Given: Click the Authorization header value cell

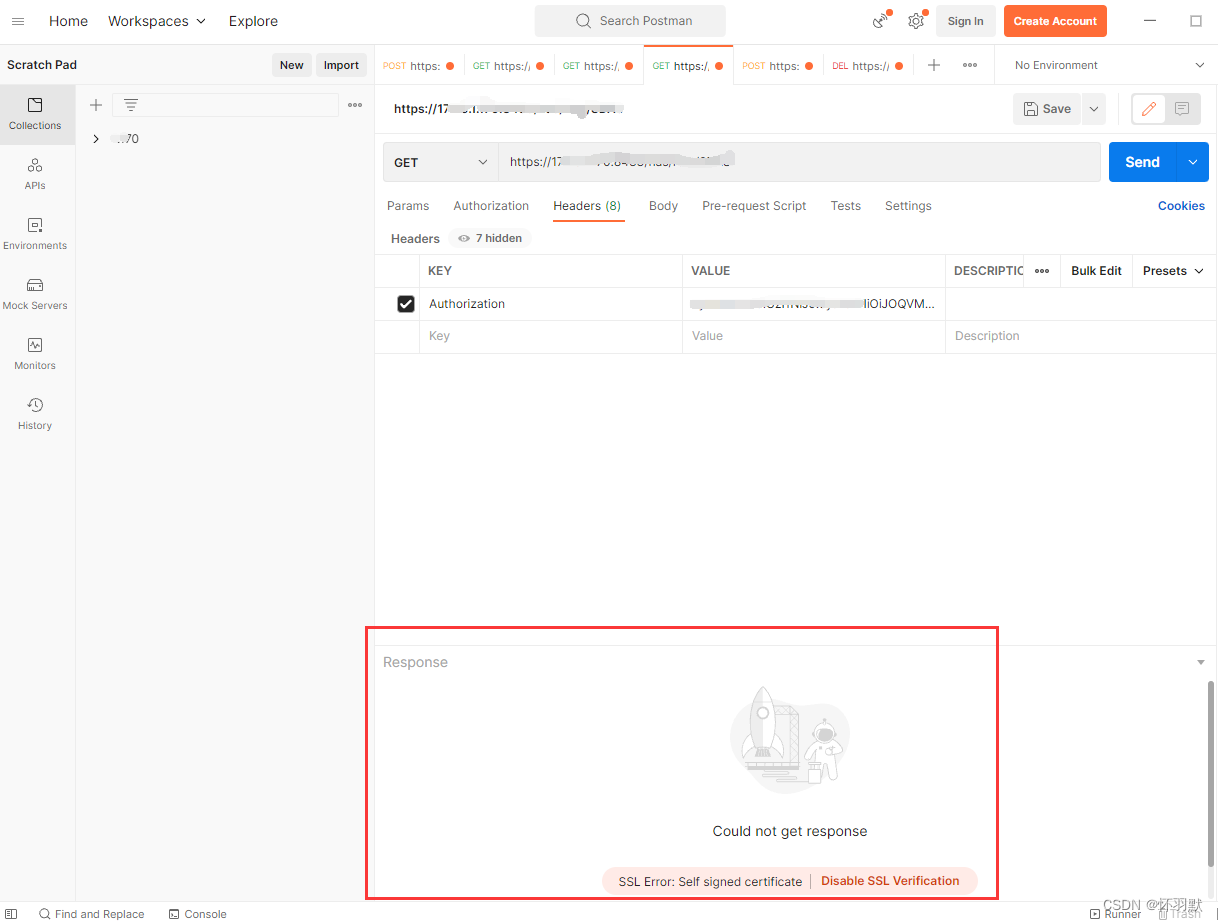Looking at the screenshot, I should click(x=814, y=304).
